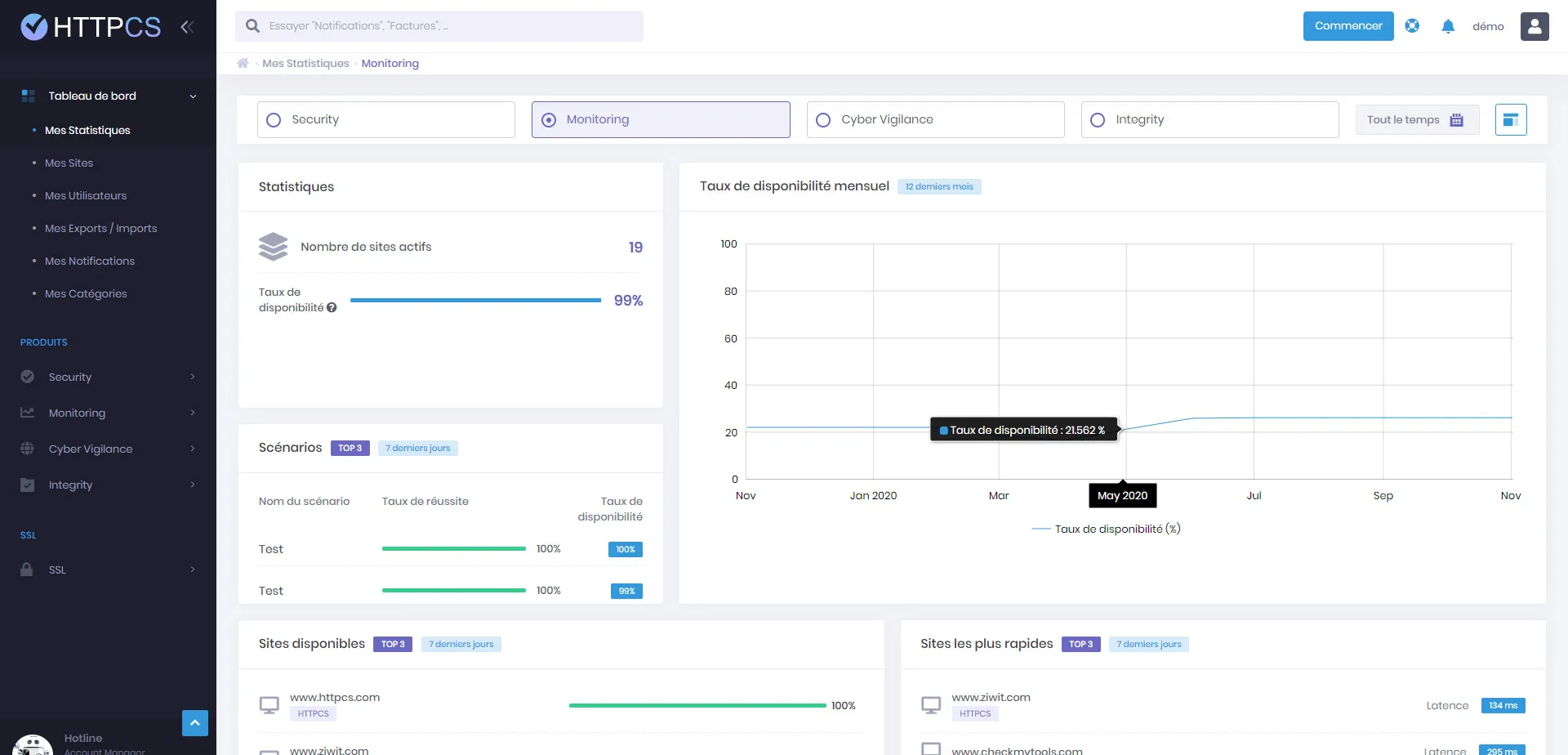
Task: Open the www.httpcs.com site link
Action: tap(335, 696)
